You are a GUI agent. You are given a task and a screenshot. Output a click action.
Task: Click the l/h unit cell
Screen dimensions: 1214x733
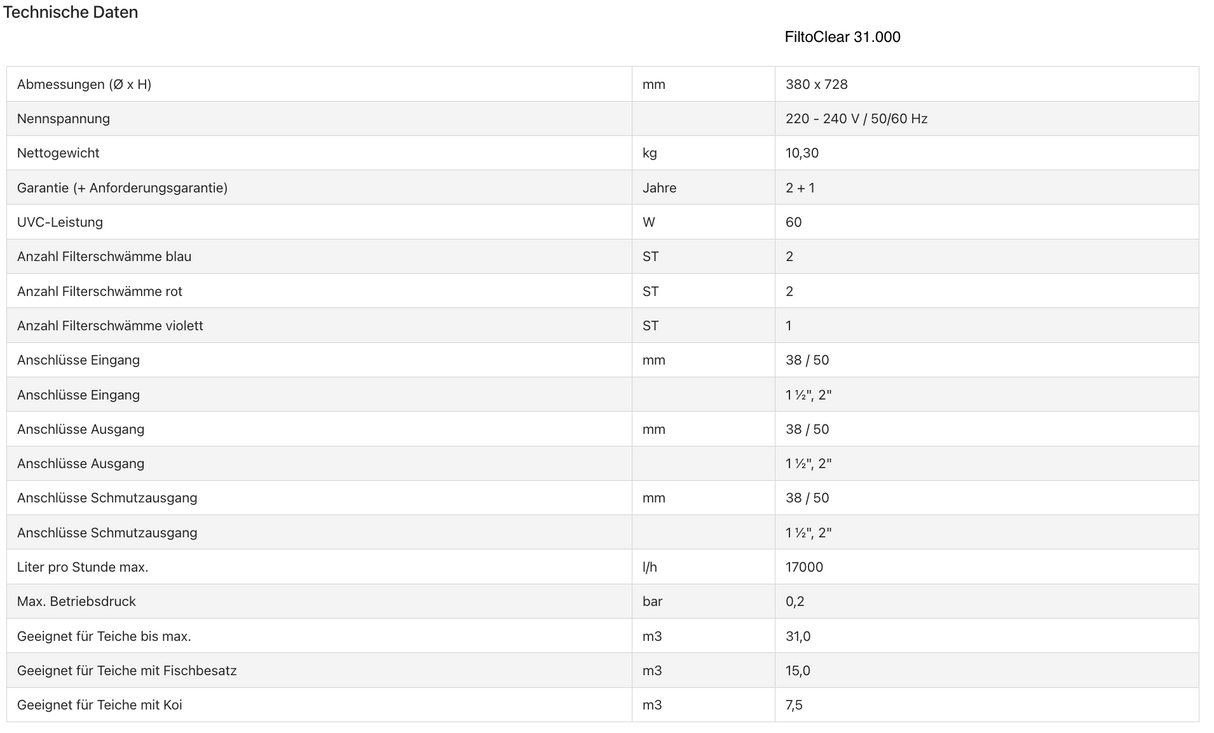650,567
